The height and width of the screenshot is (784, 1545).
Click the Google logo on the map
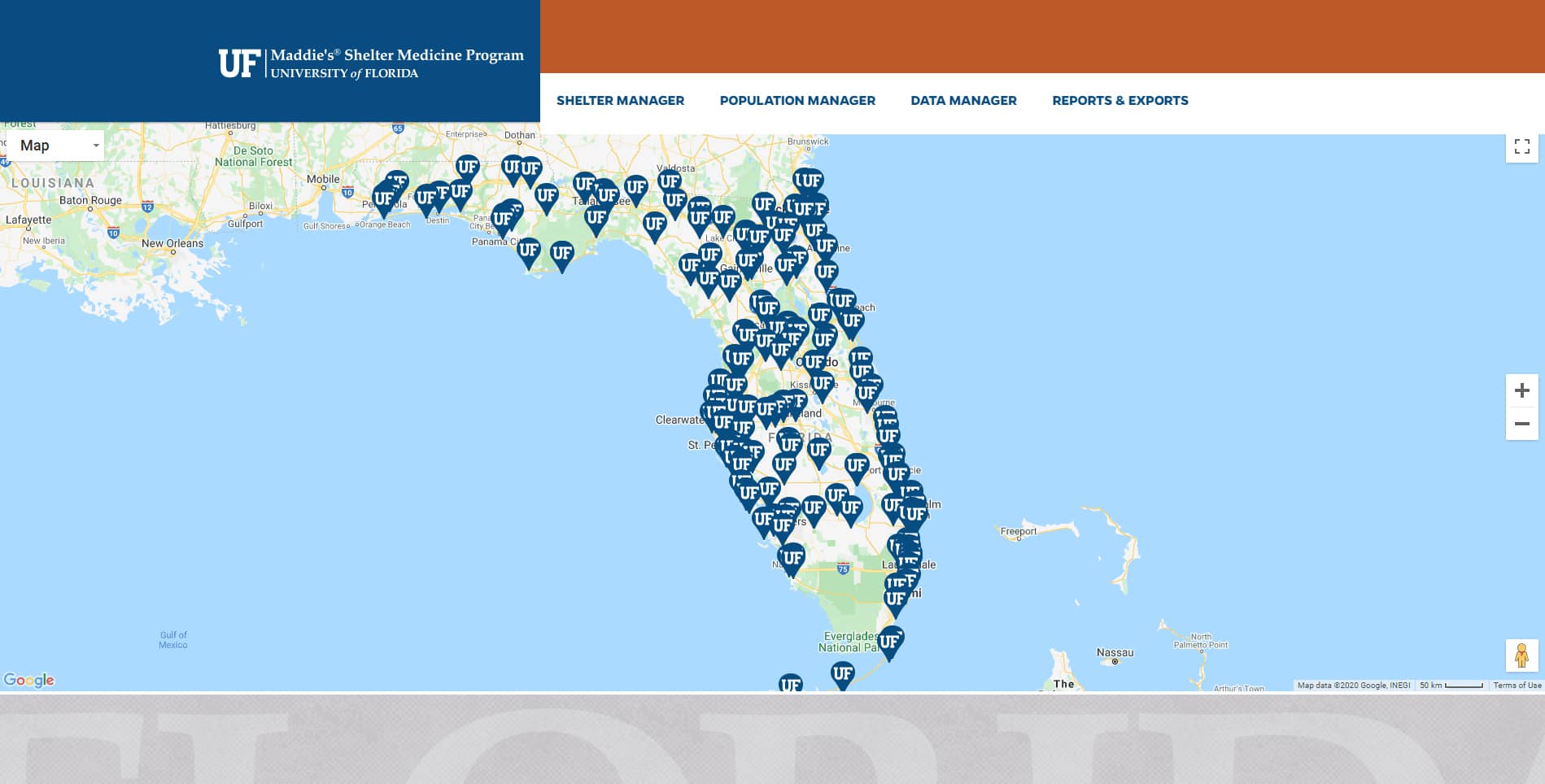[29, 680]
